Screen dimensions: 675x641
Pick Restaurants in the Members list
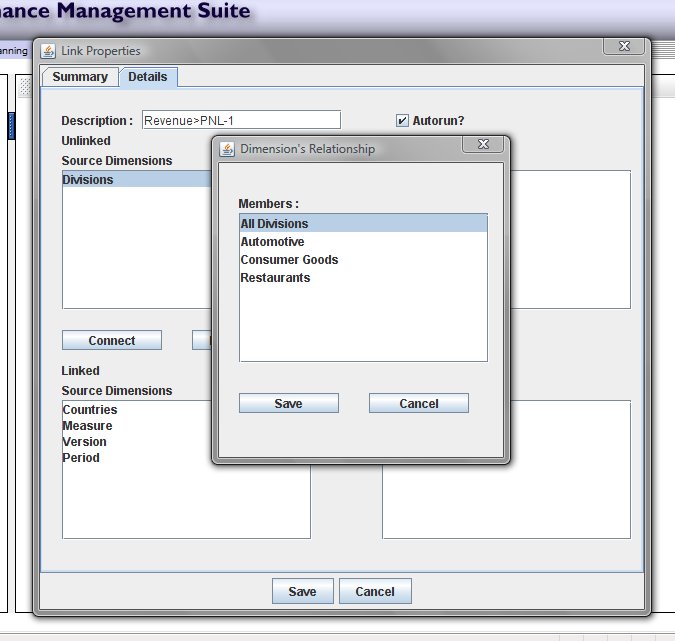[275, 278]
